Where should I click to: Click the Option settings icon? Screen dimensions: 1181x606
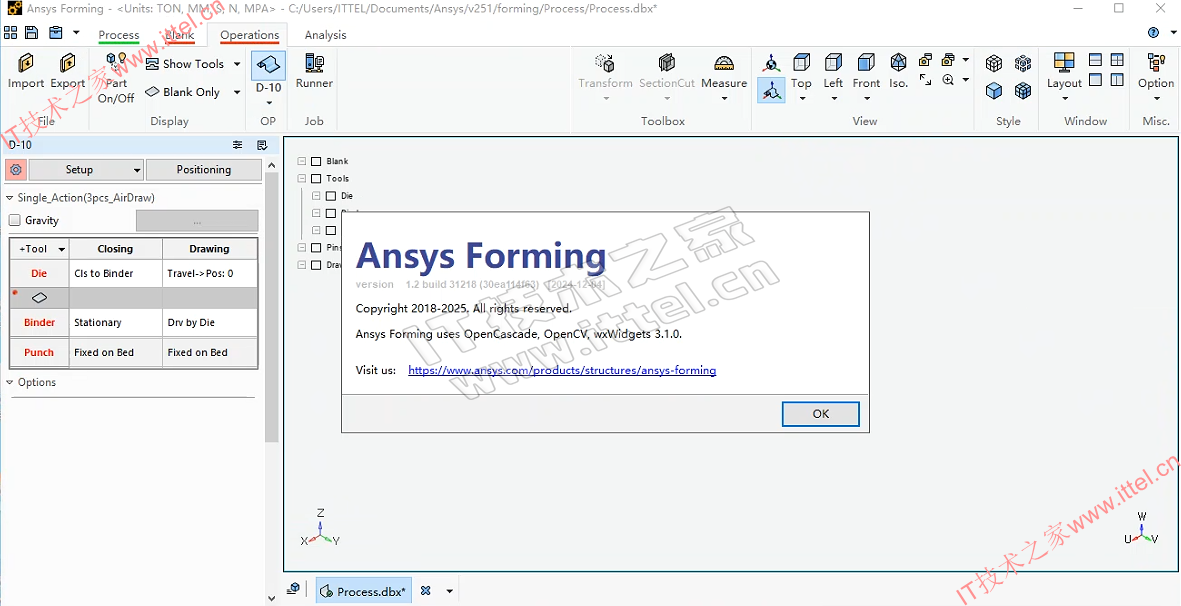(1155, 63)
